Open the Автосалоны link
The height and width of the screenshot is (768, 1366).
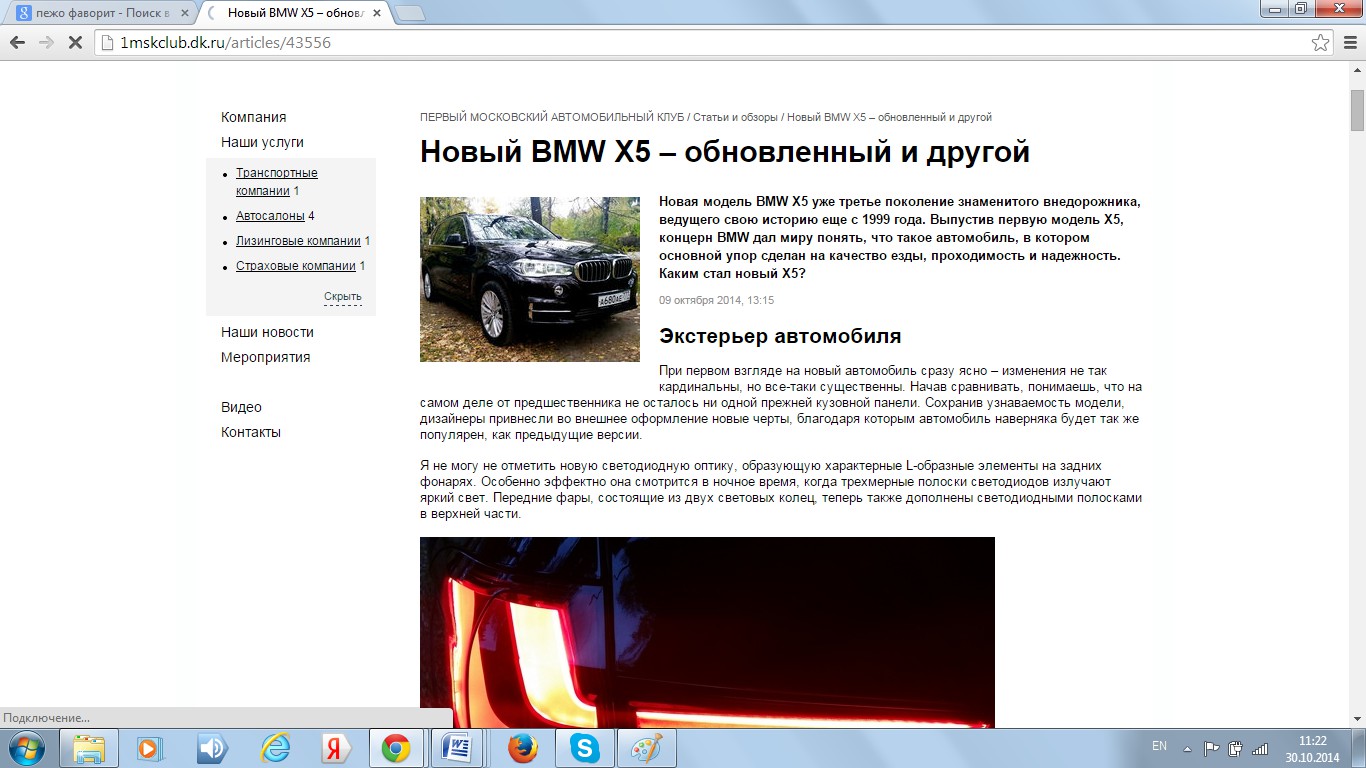270,216
